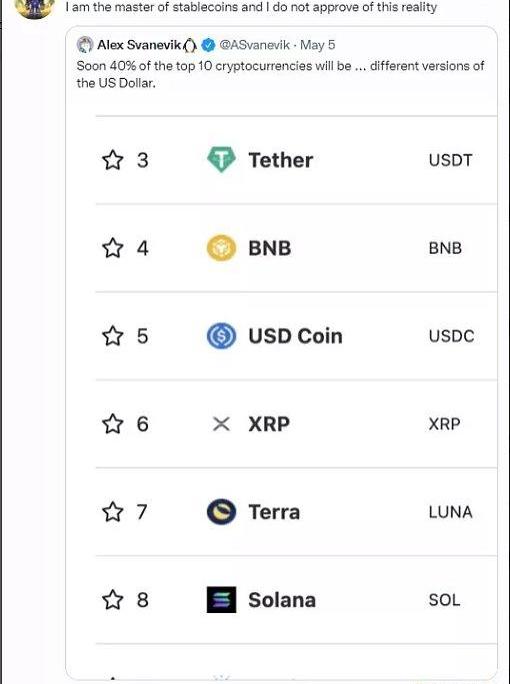Toggle the favorite star for Solana
The image size is (510, 684).
coord(113,600)
